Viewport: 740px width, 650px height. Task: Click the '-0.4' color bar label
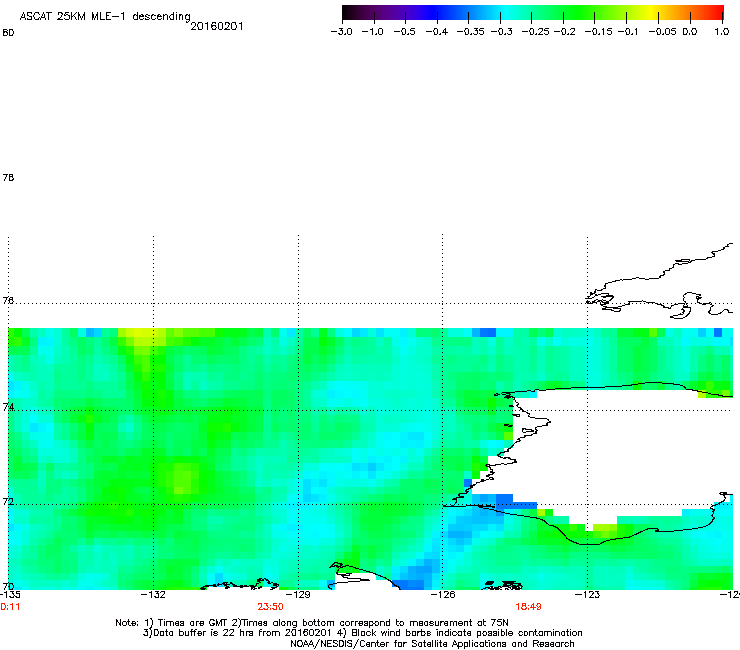[x=437, y=32]
